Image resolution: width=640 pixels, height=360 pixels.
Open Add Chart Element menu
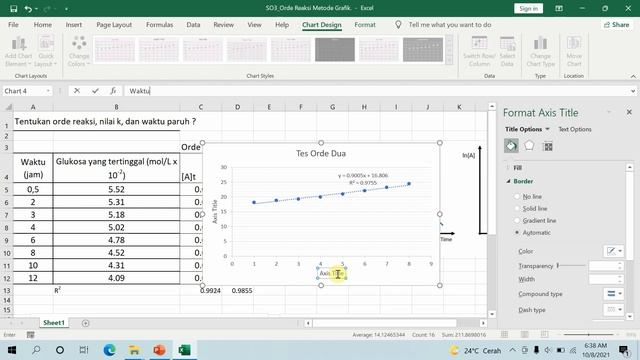18,52
